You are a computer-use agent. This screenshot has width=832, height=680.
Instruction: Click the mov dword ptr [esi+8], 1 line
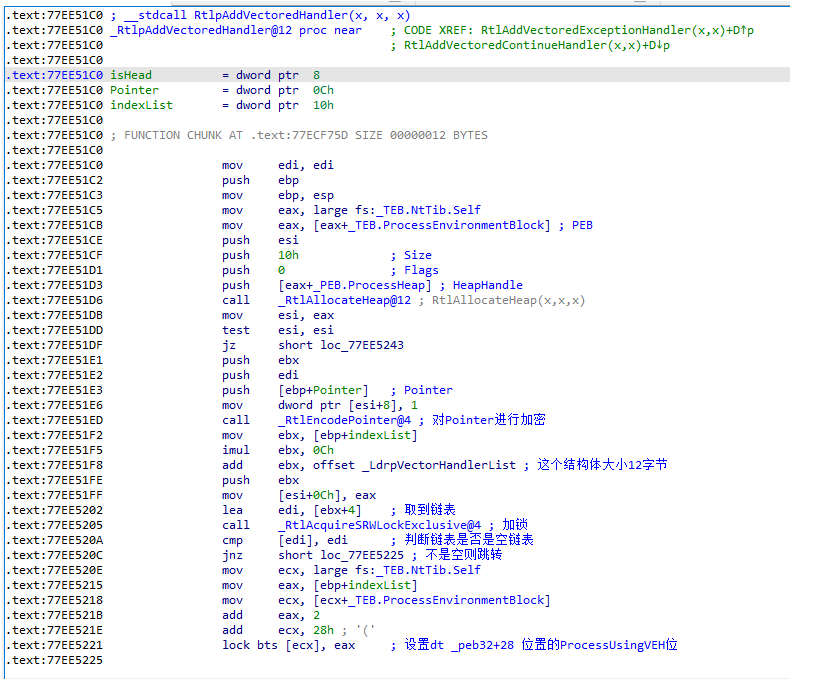(320, 405)
